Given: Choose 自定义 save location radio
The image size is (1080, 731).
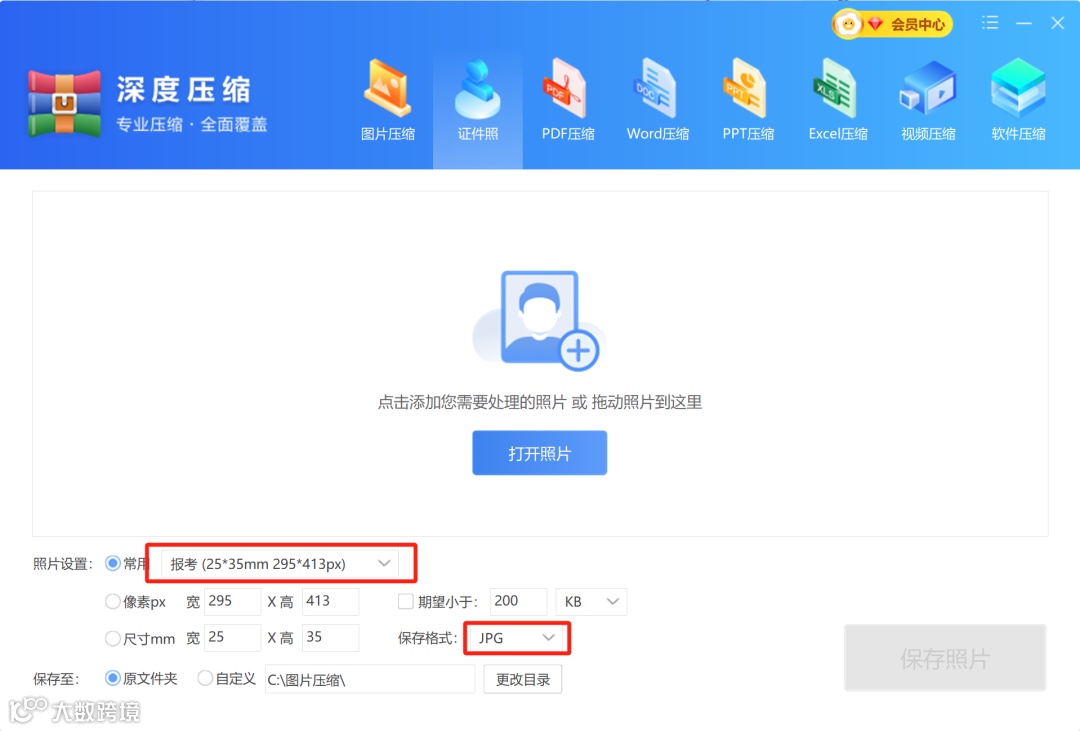Looking at the screenshot, I should pos(205,679).
